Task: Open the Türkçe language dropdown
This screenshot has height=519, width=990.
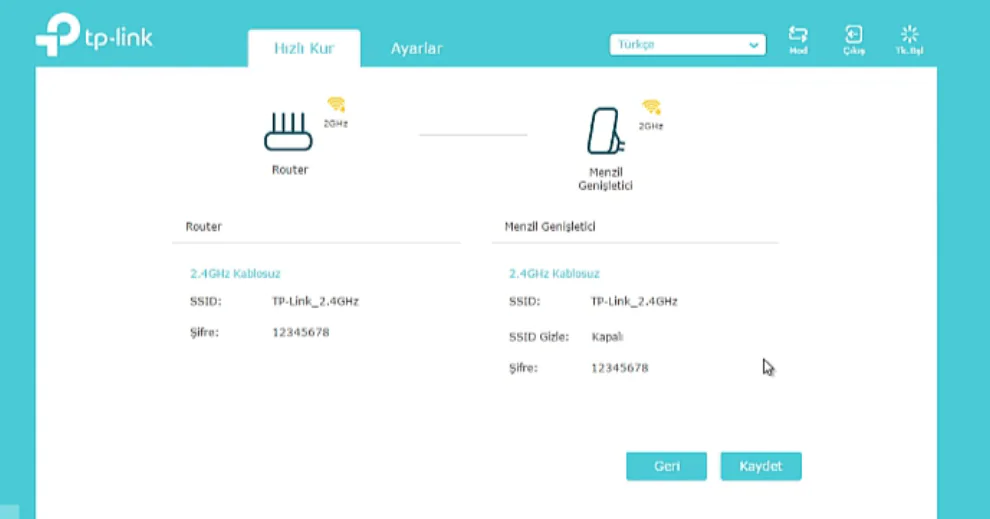Action: coord(687,45)
